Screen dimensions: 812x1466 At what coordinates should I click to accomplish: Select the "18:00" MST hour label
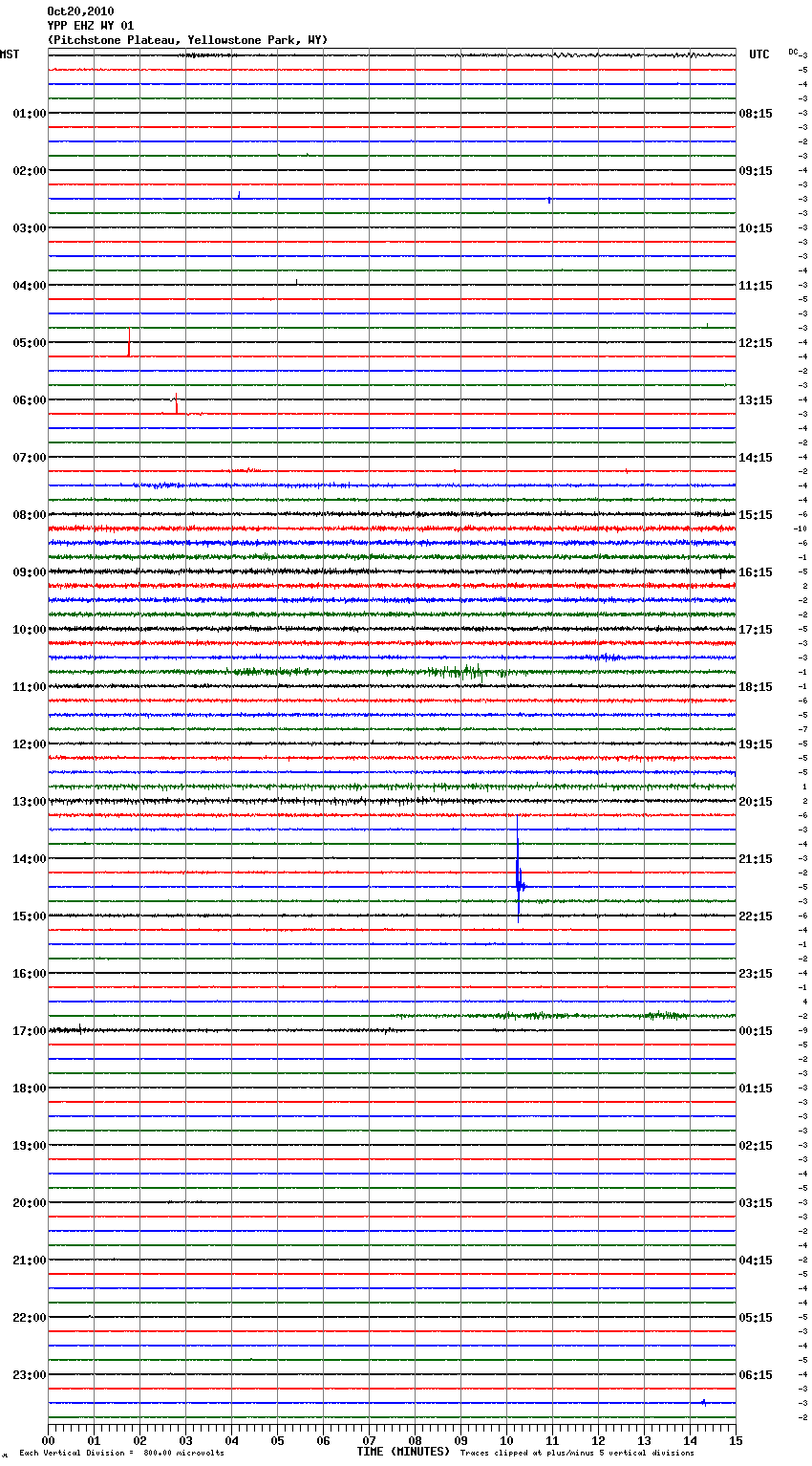click(x=30, y=1089)
